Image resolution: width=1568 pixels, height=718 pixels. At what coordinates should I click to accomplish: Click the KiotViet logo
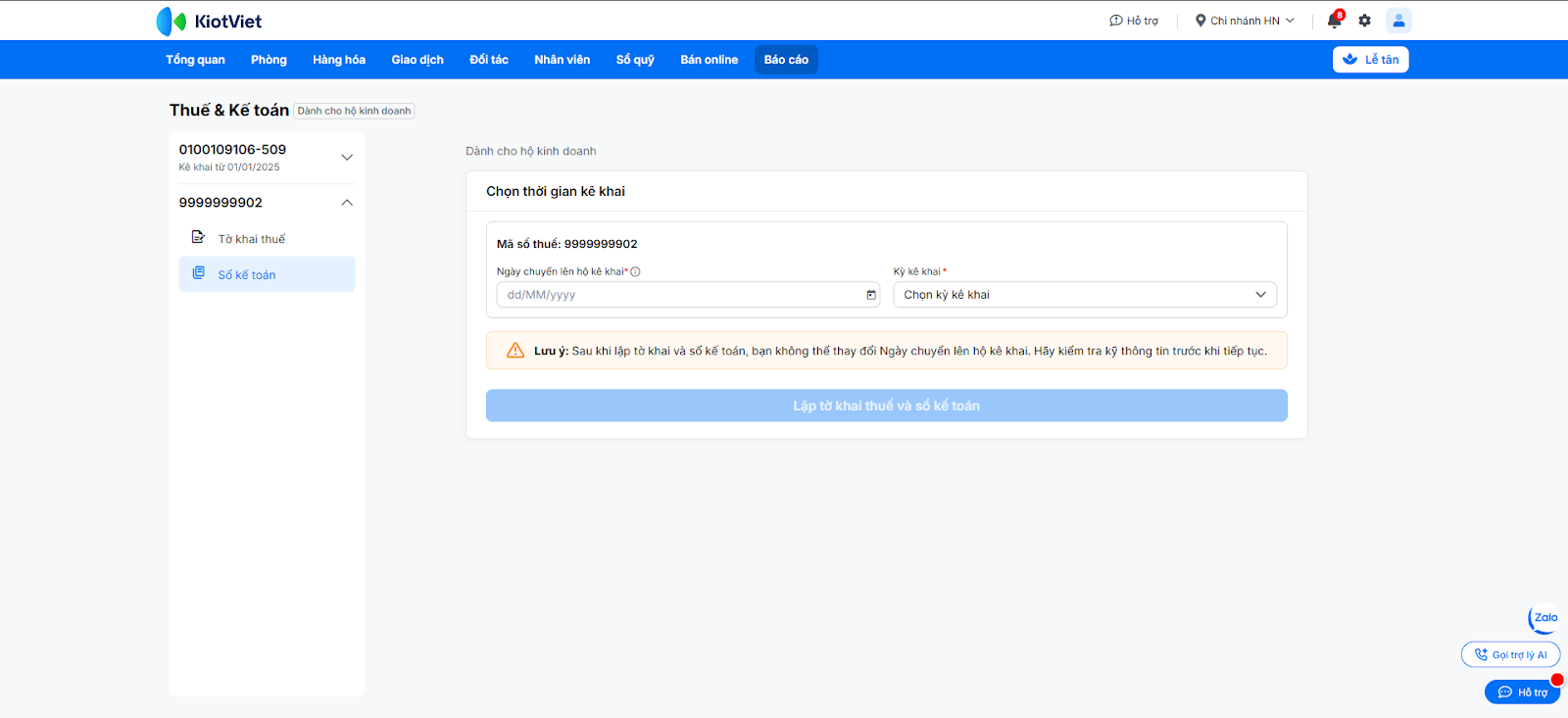209,21
